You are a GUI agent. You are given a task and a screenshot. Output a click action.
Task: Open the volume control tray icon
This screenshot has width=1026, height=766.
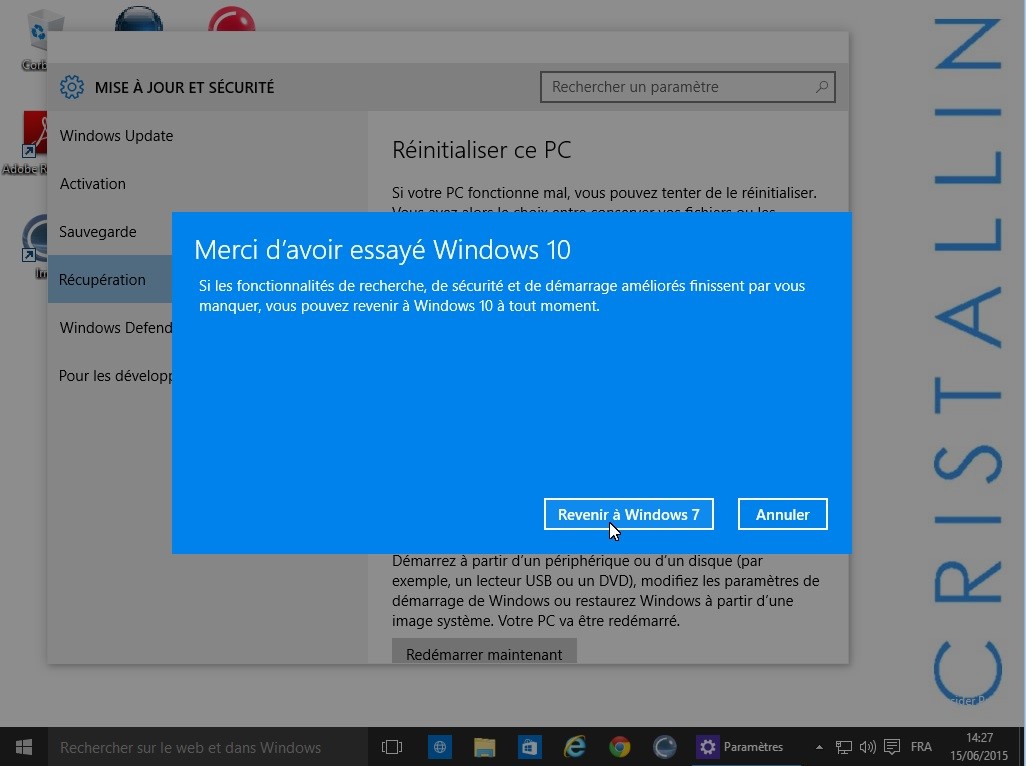coord(868,746)
